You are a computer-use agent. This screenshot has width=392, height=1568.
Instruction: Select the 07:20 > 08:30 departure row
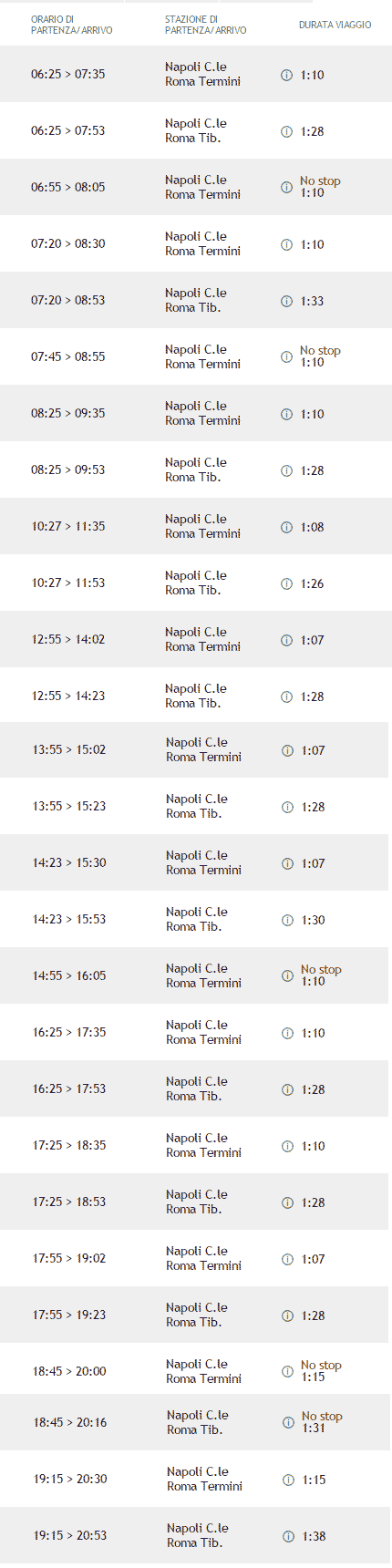point(196,243)
